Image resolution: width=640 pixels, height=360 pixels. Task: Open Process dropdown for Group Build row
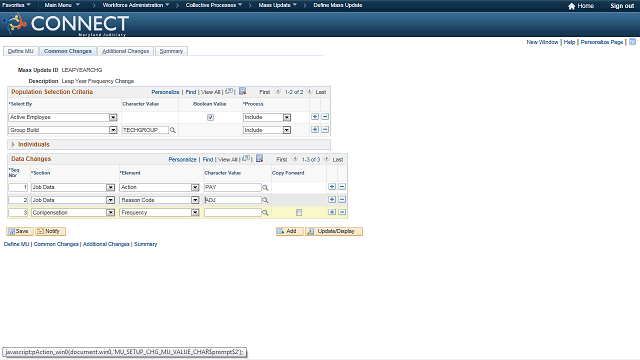tap(267, 130)
